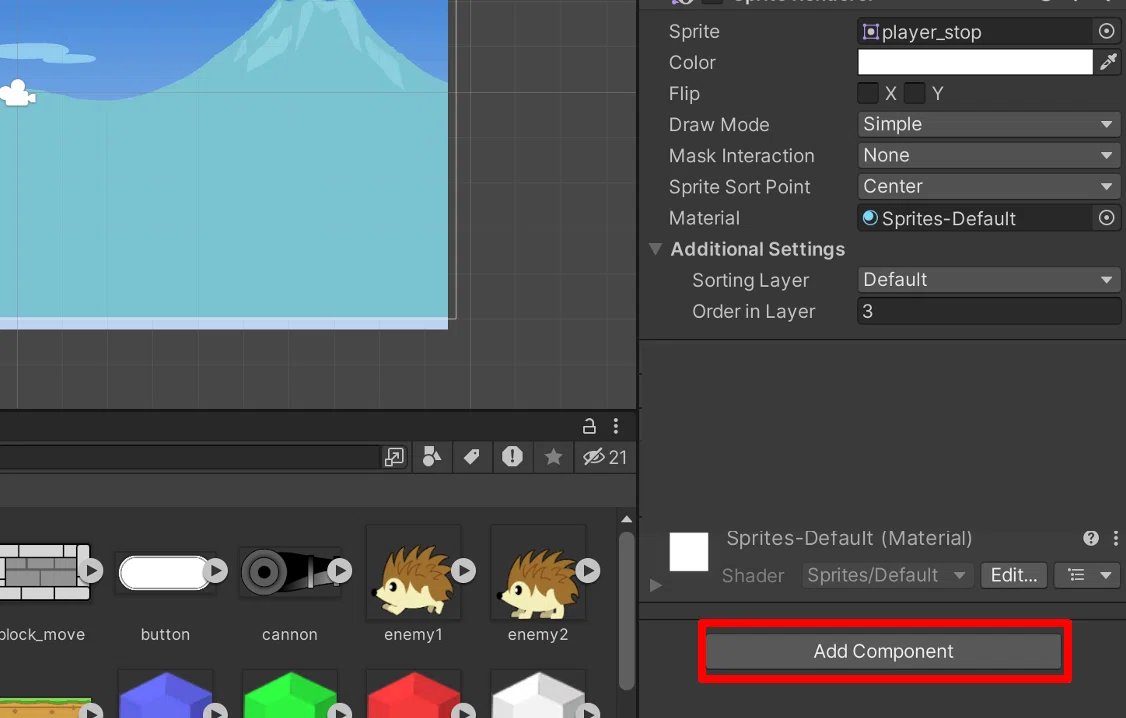Click the Add Component button

click(x=883, y=651)
